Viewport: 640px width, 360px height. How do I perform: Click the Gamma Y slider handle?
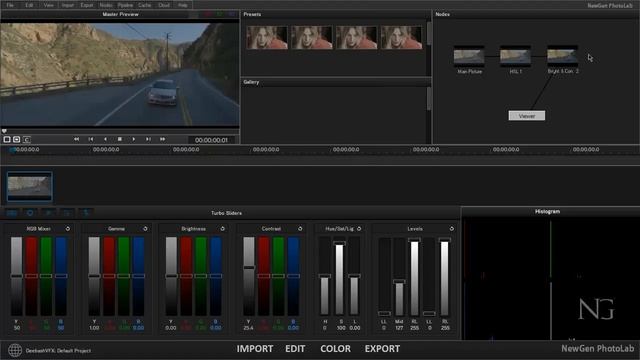click(x=94, y=276)
